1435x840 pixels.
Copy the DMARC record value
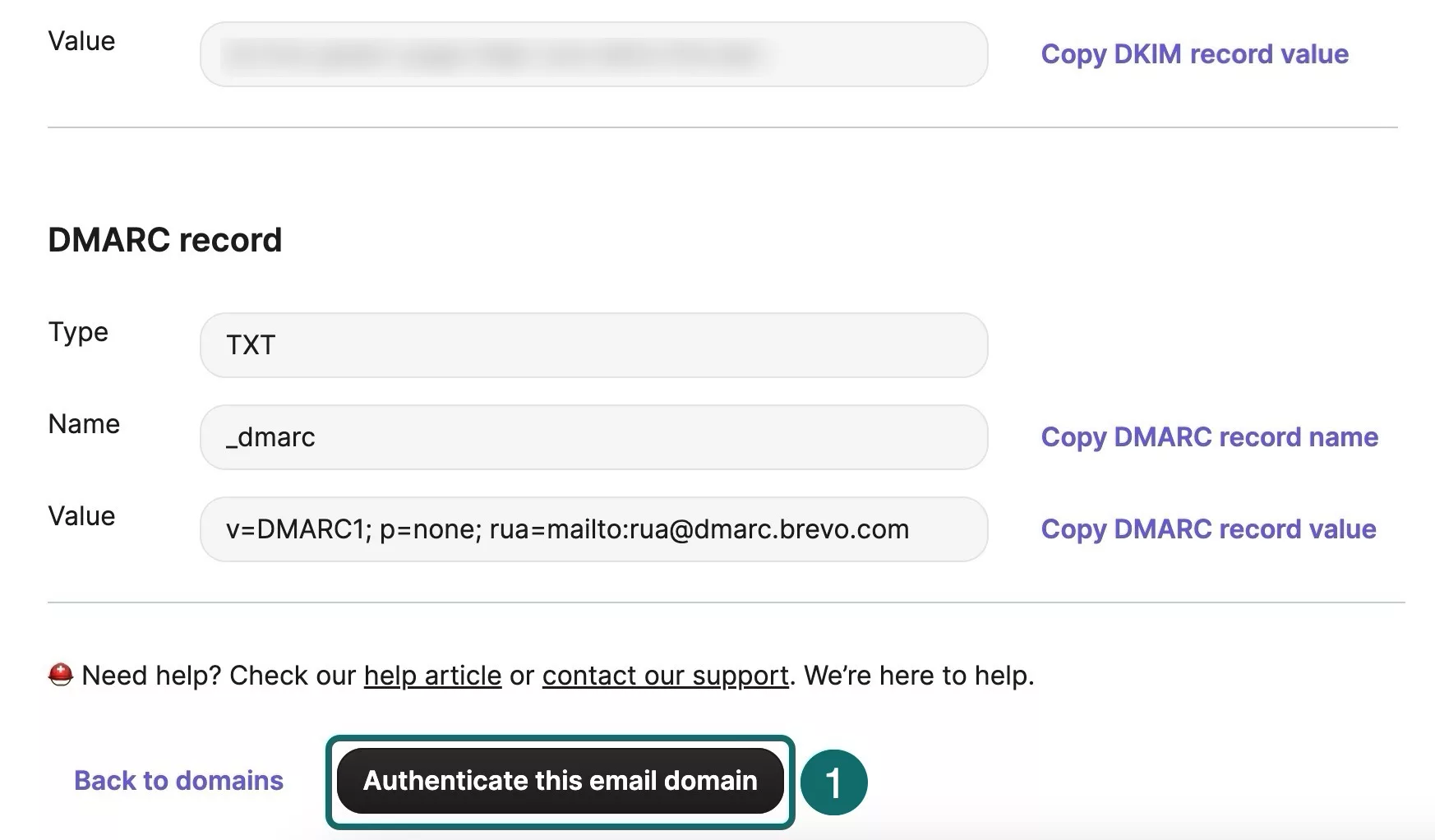point(1208,529)
